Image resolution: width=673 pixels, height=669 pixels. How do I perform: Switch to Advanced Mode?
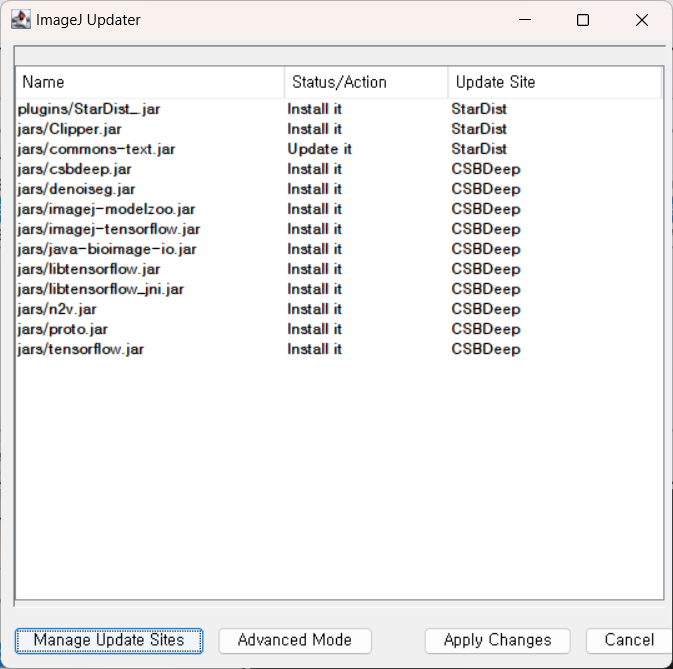[x=295, y=641]
